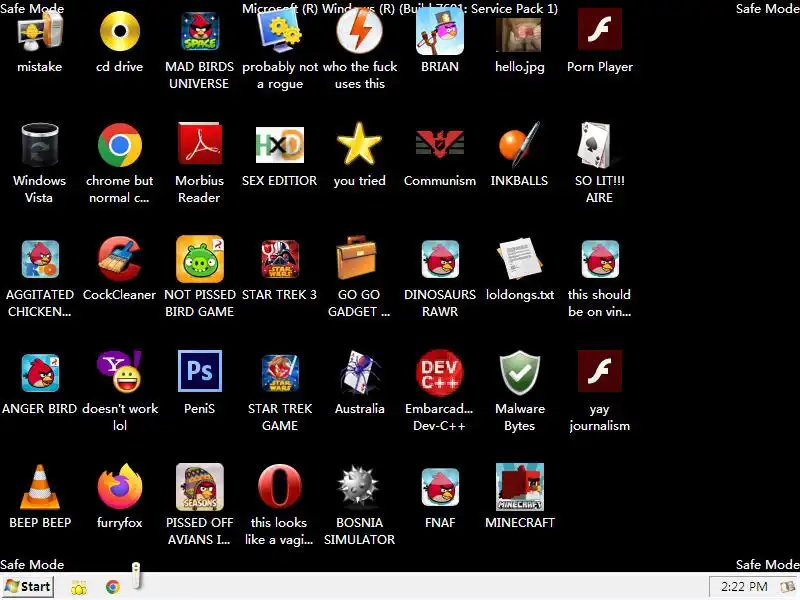Launch INKBALLS orange ball icon
The image size is (800, 600).
tap(519, 144)
